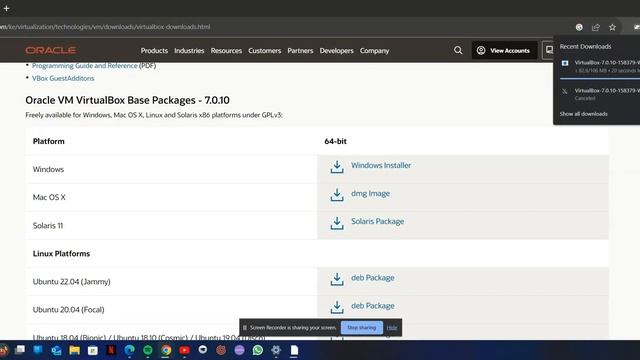The height and width of the screenshot is (360, 640).
Task: Download deb Package for Ubuntu 20.04 (Focal)
Action: 373,306
